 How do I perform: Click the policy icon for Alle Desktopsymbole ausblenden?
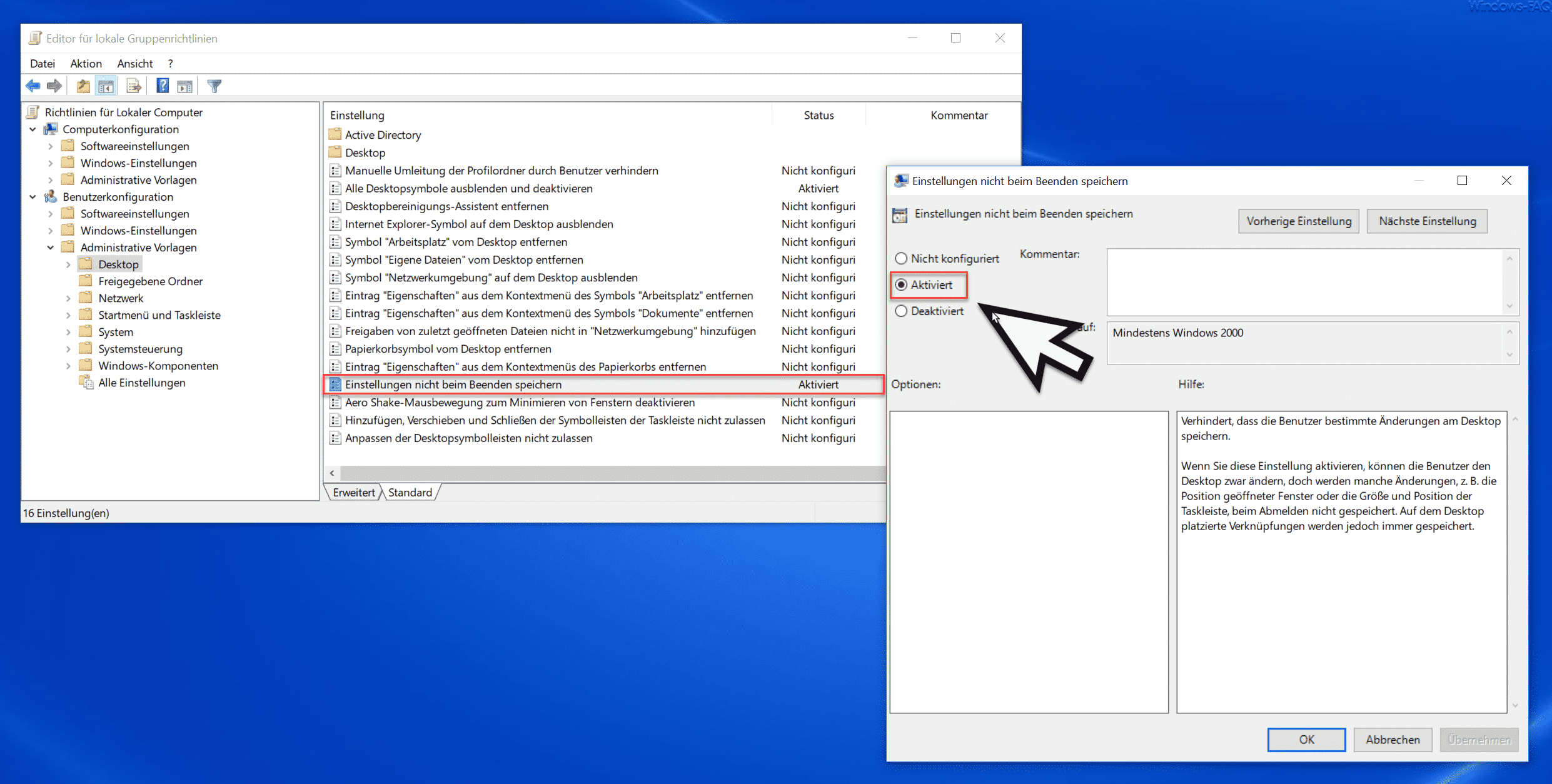click(x=335, y=188)
